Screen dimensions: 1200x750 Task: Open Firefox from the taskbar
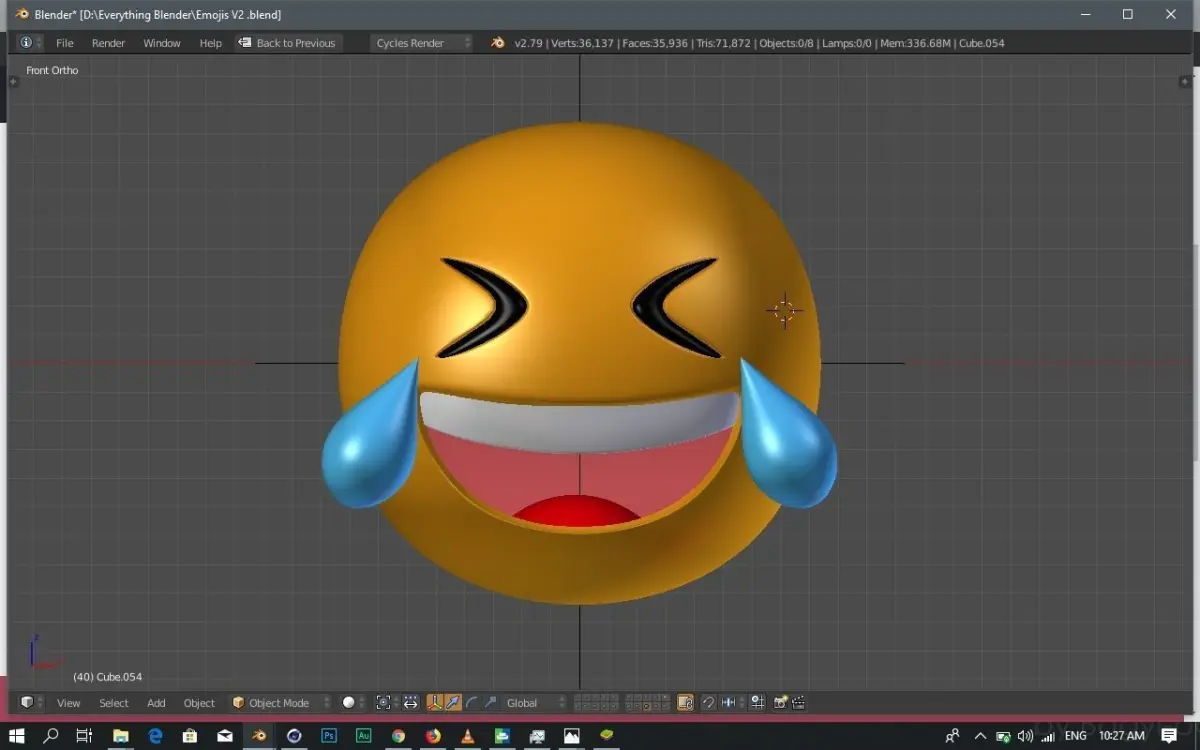click(433, 736)
